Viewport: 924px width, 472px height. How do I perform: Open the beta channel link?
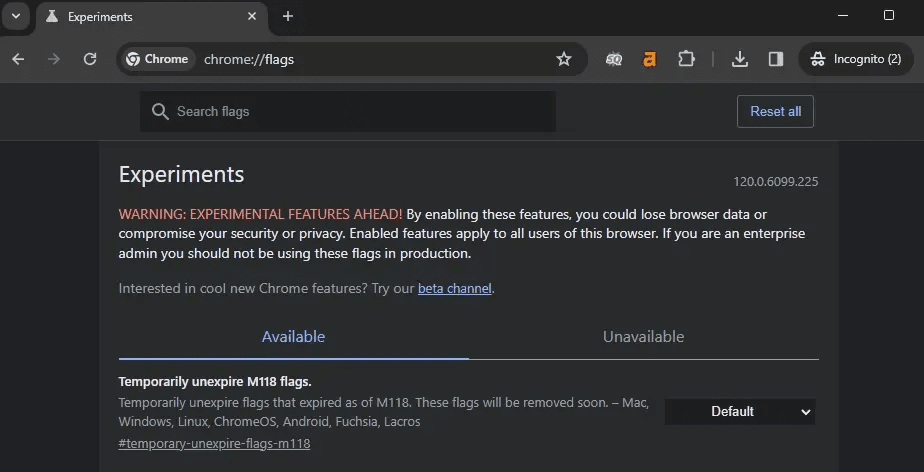[454, 289]
